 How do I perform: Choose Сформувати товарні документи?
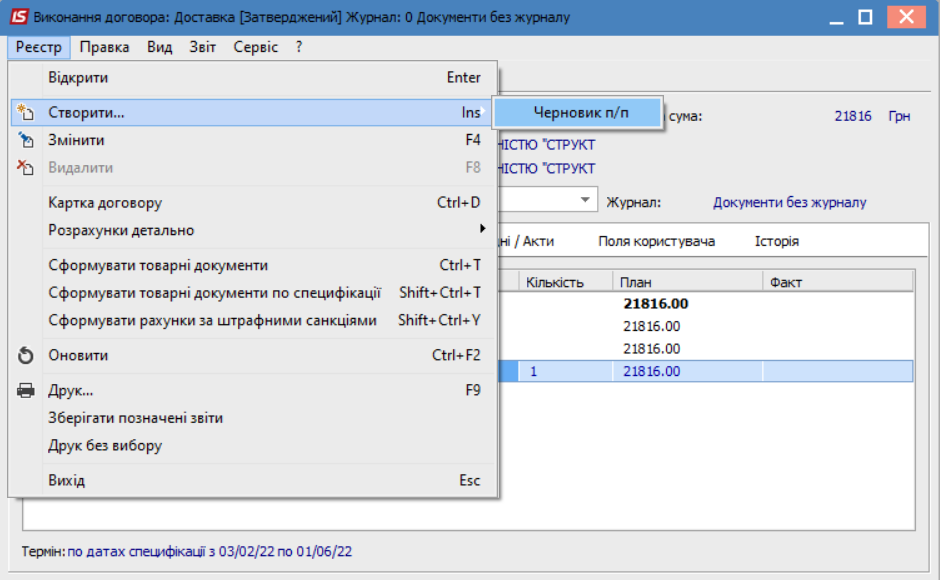[x=254, y=265]
